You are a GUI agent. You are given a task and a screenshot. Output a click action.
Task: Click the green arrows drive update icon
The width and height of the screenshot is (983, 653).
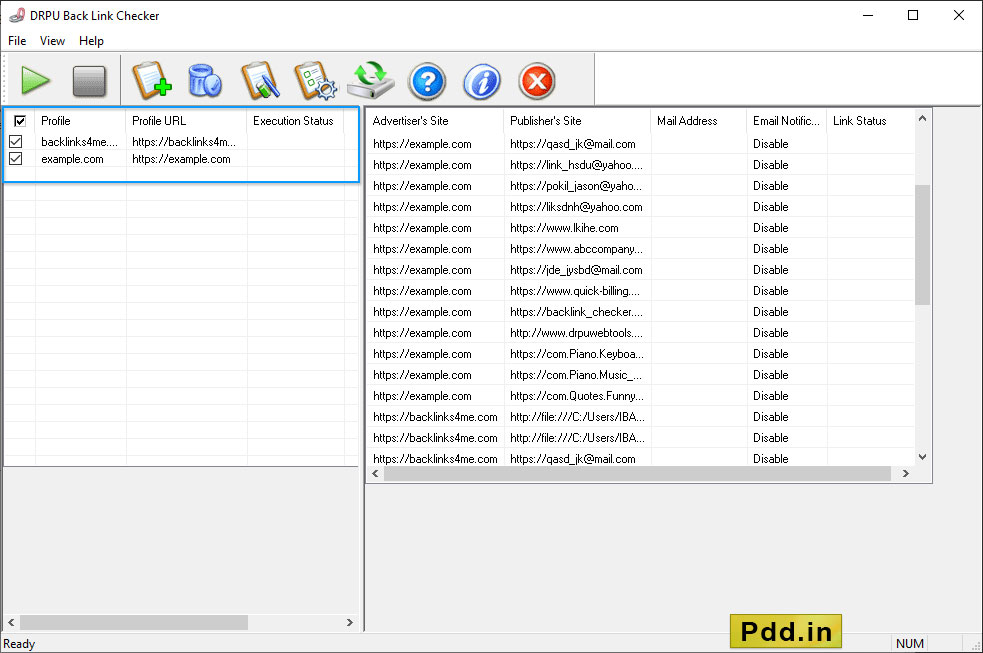(371, 81)
